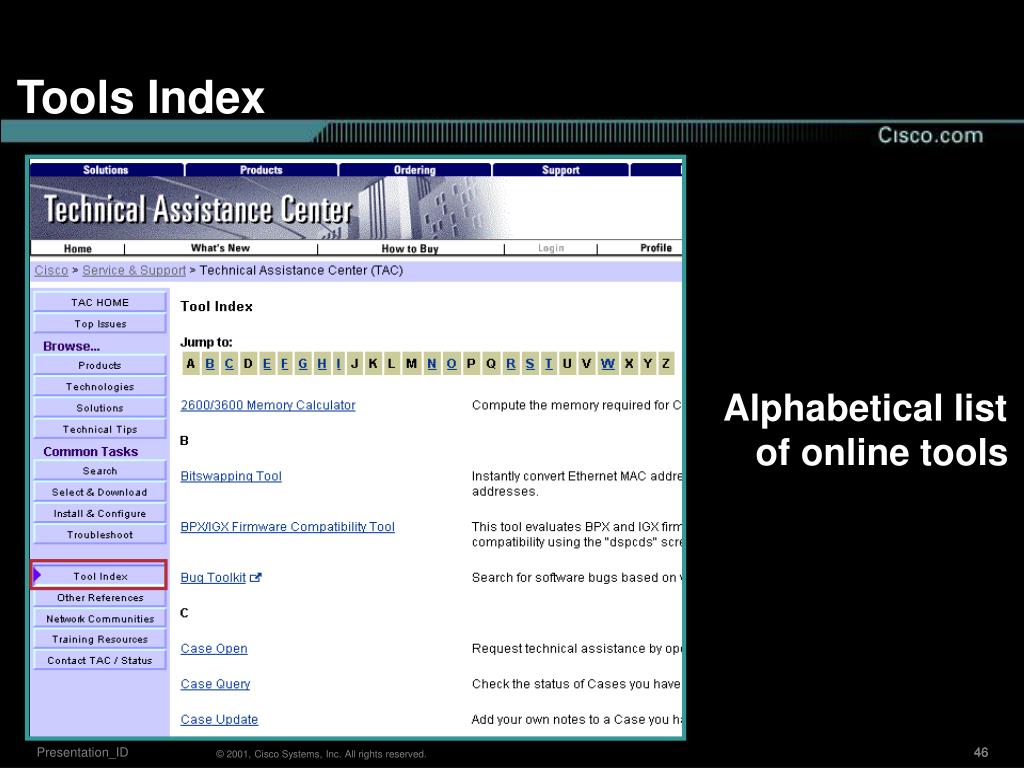
Task: Click 'Search for software bugs' description text
Action: click(575, 577)
